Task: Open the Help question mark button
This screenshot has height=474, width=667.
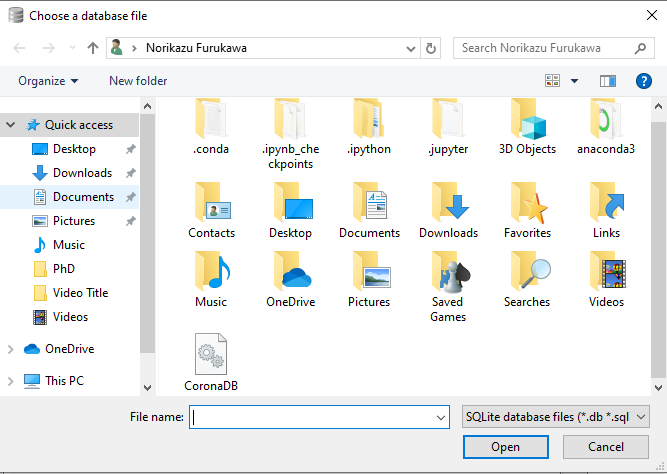Action: [x=644, y=81]
